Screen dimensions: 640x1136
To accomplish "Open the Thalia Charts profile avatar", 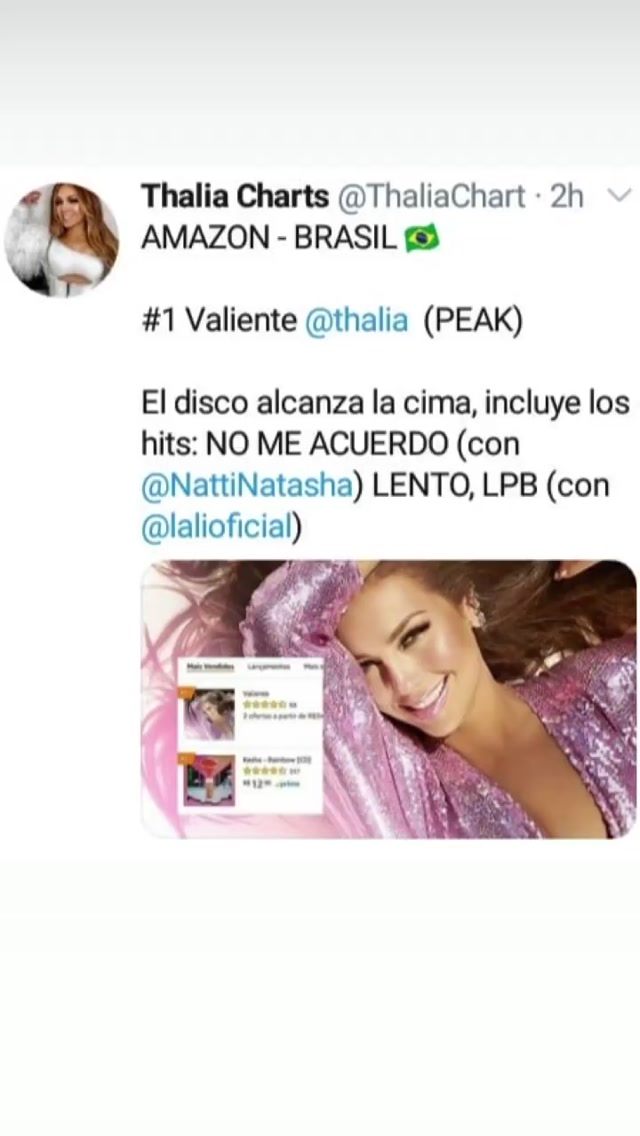I will 62,239.
